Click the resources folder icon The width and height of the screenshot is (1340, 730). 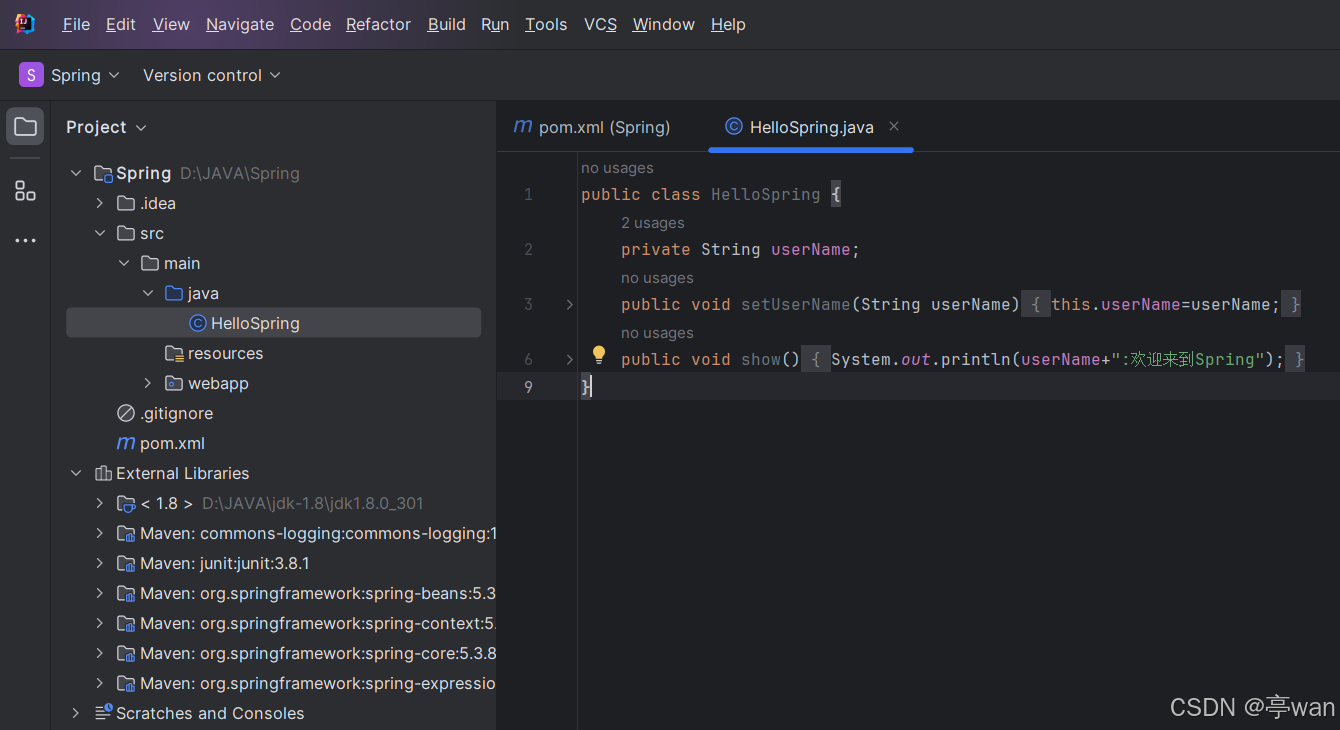click(x=174, y=353)
